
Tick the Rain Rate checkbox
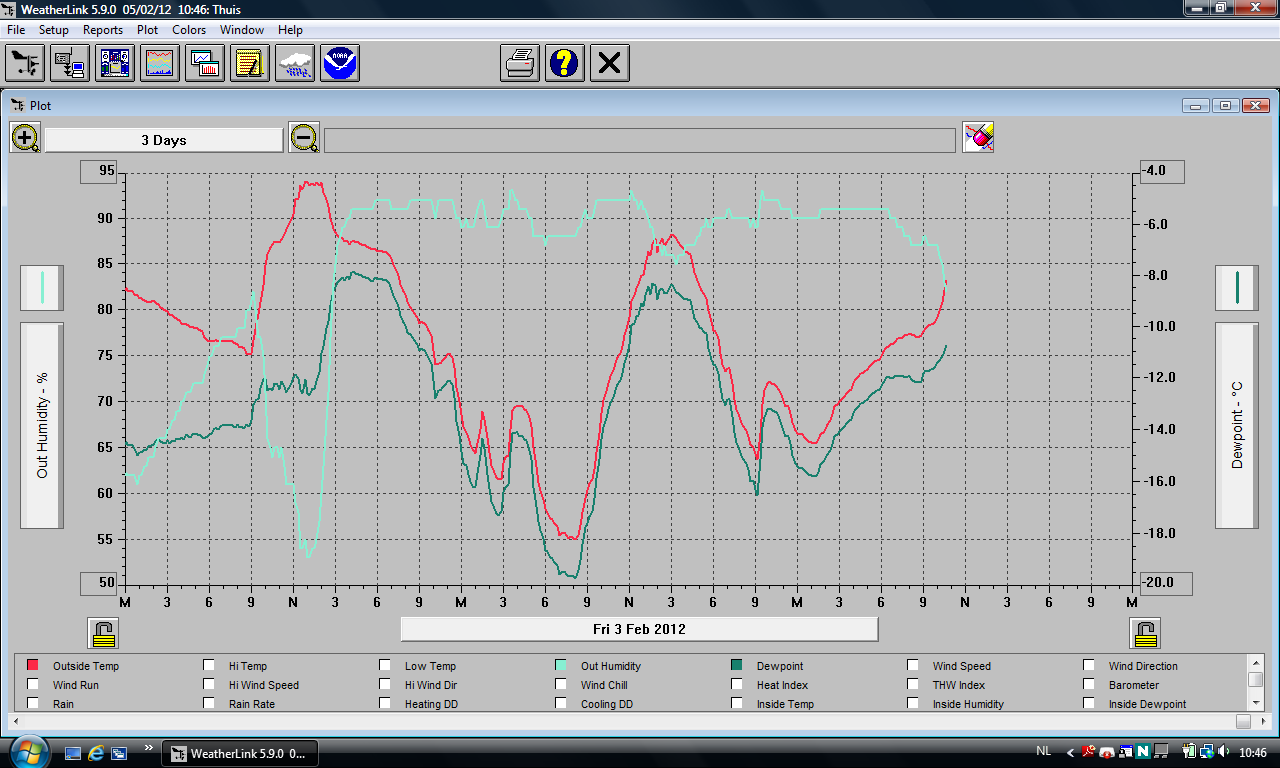209,704
